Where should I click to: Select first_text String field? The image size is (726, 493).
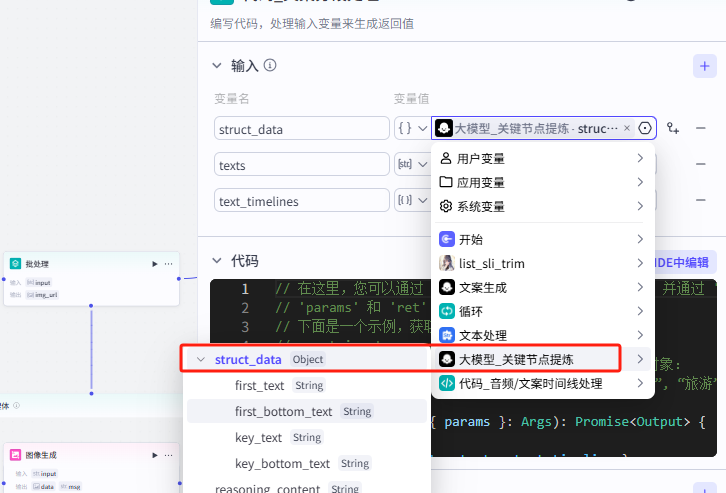307,385
